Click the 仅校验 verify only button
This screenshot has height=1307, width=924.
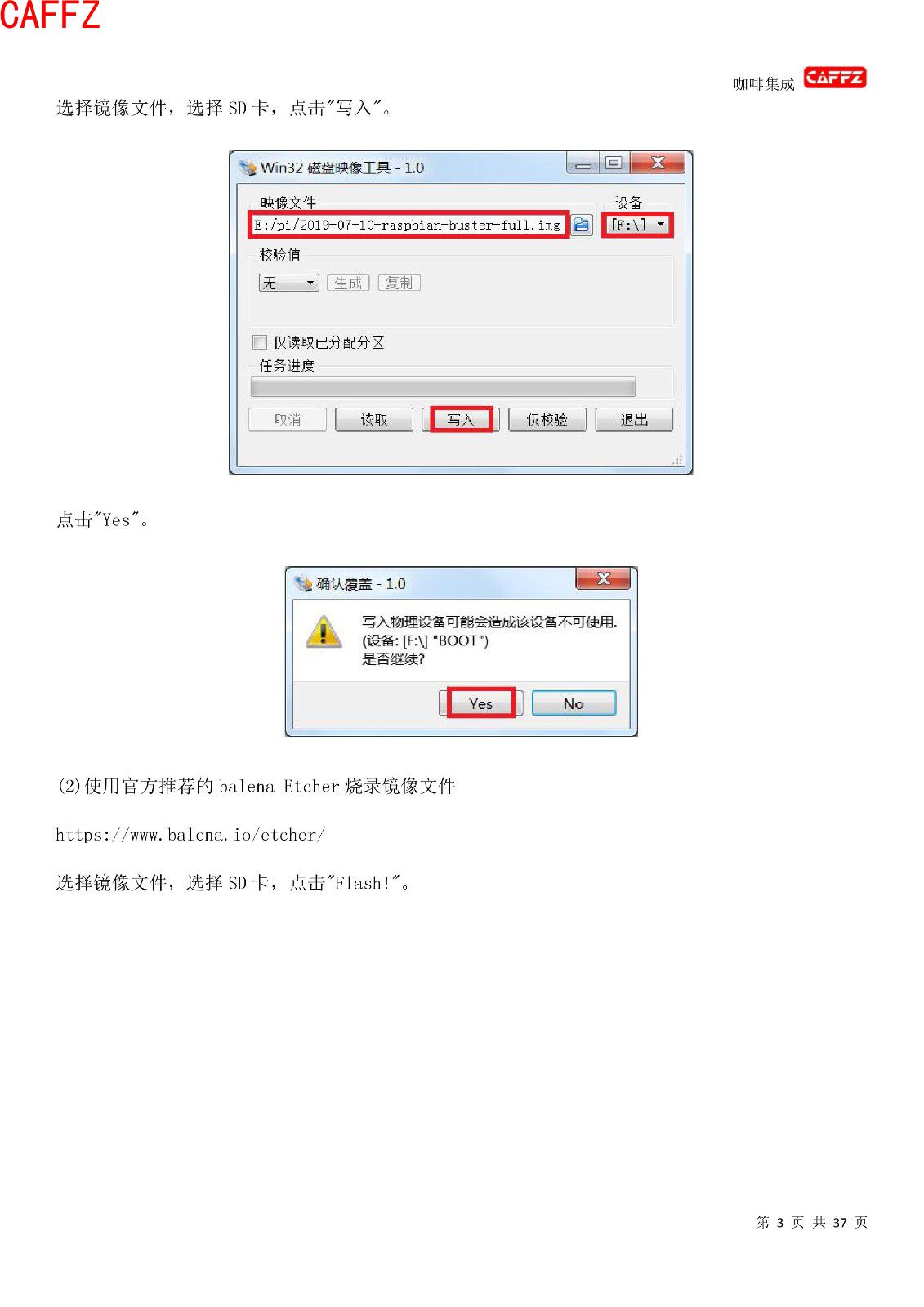(547, 420)
